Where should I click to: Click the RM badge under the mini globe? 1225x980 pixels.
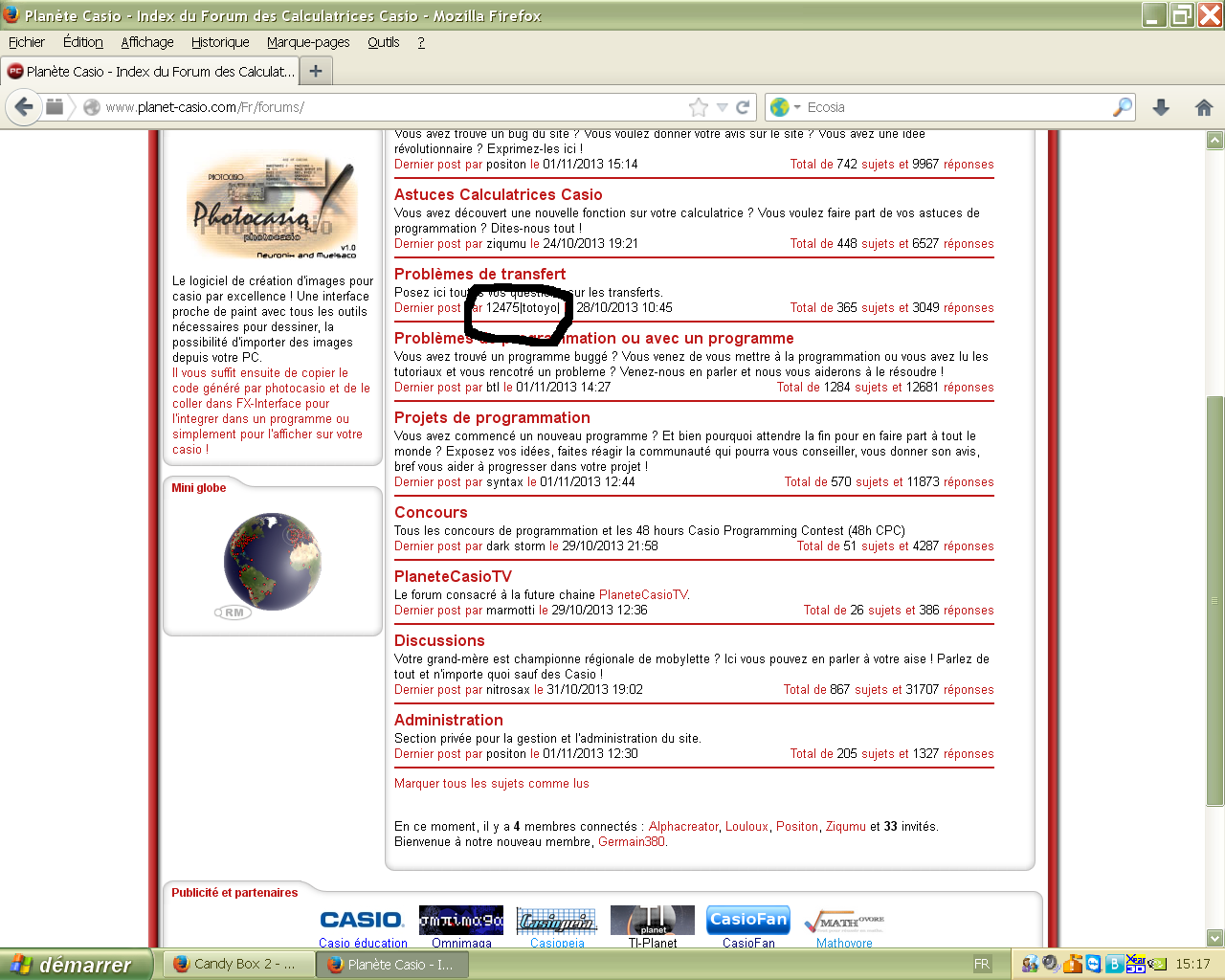pos(233,612)
